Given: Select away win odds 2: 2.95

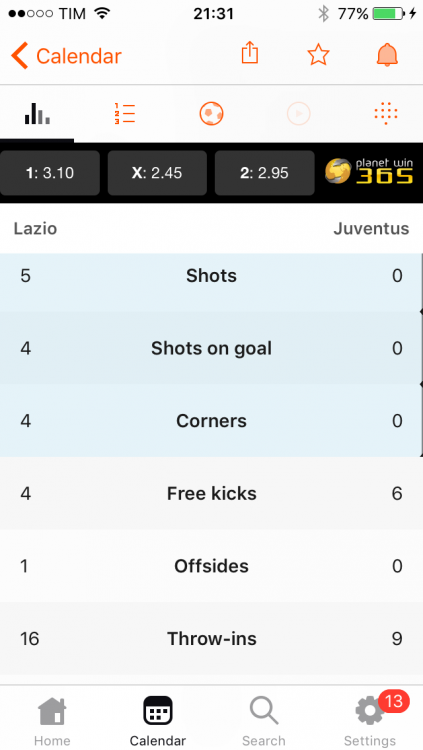Looking at the screenshot, I should point(265,173).
